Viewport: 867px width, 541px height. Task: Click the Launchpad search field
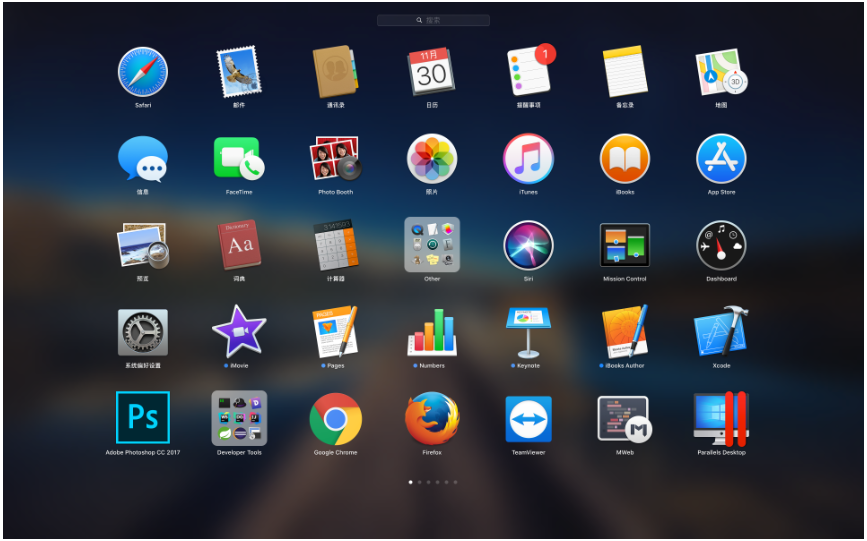(x=433, y=20)
